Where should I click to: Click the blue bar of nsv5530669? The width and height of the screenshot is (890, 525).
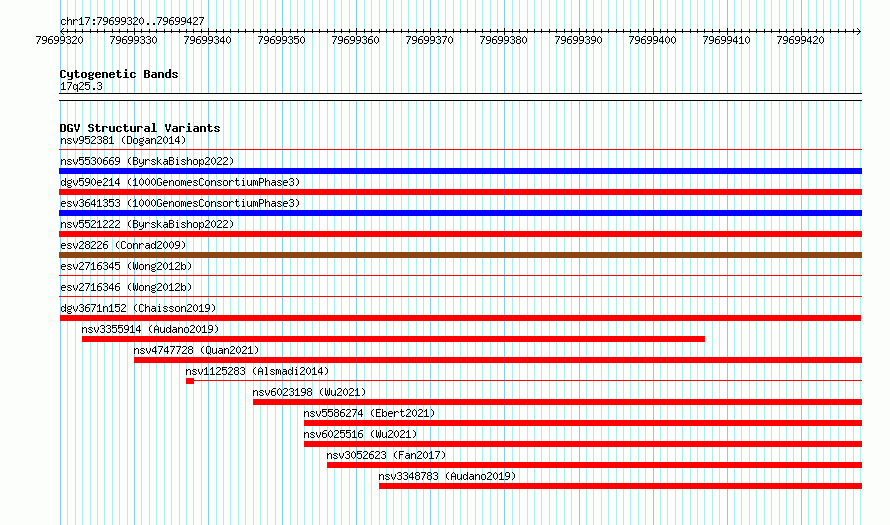coord(460,171)
